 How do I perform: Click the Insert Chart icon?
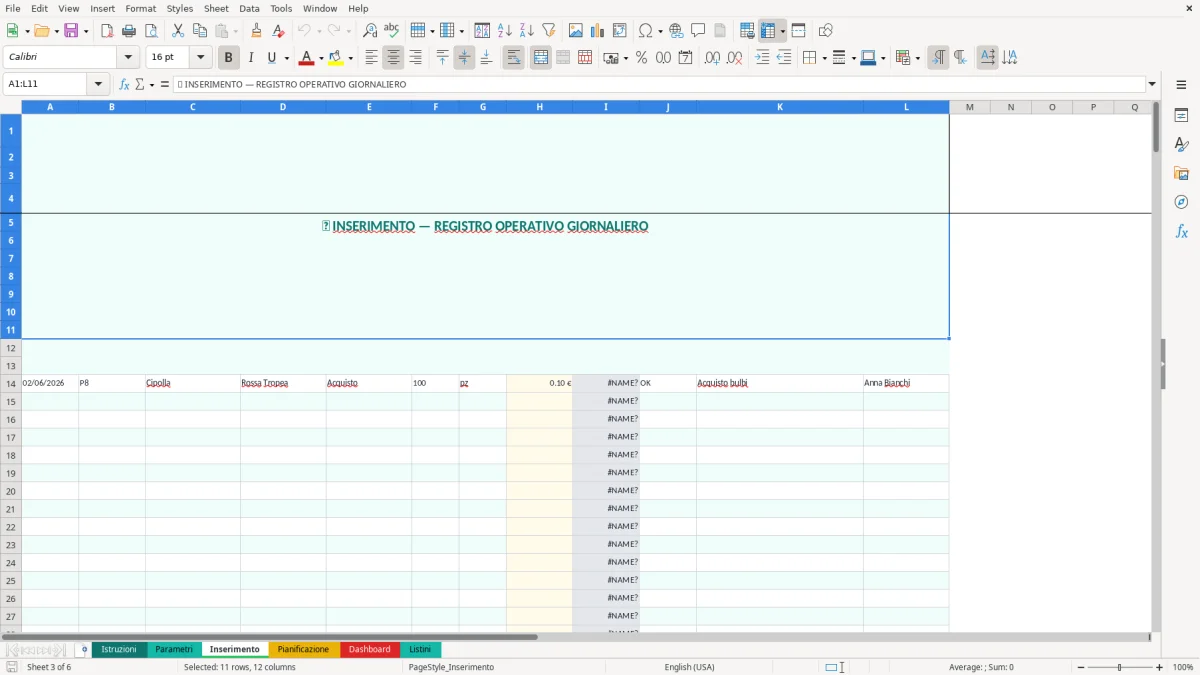point(598,31)
